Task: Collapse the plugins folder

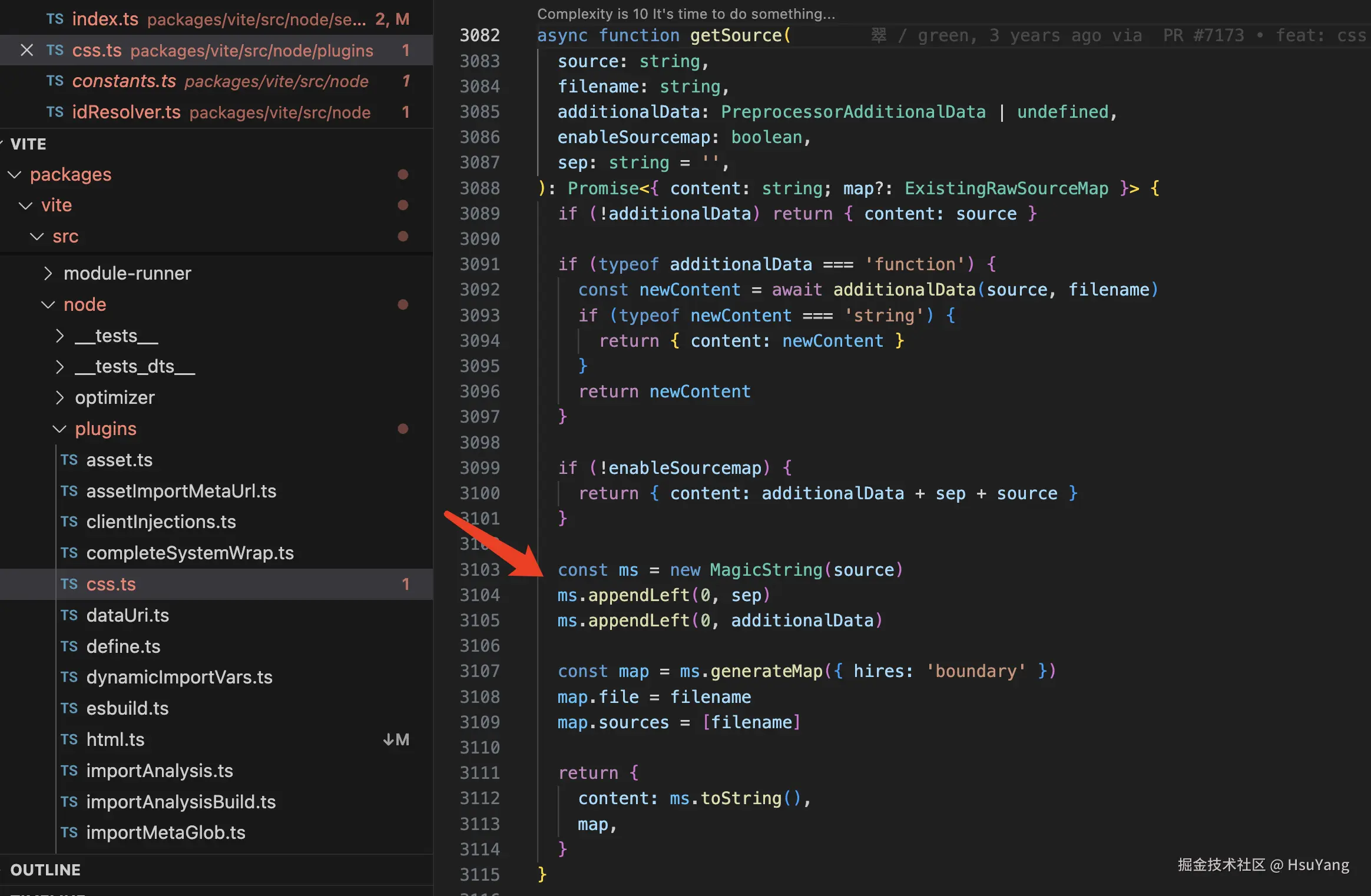Action: 59,429
